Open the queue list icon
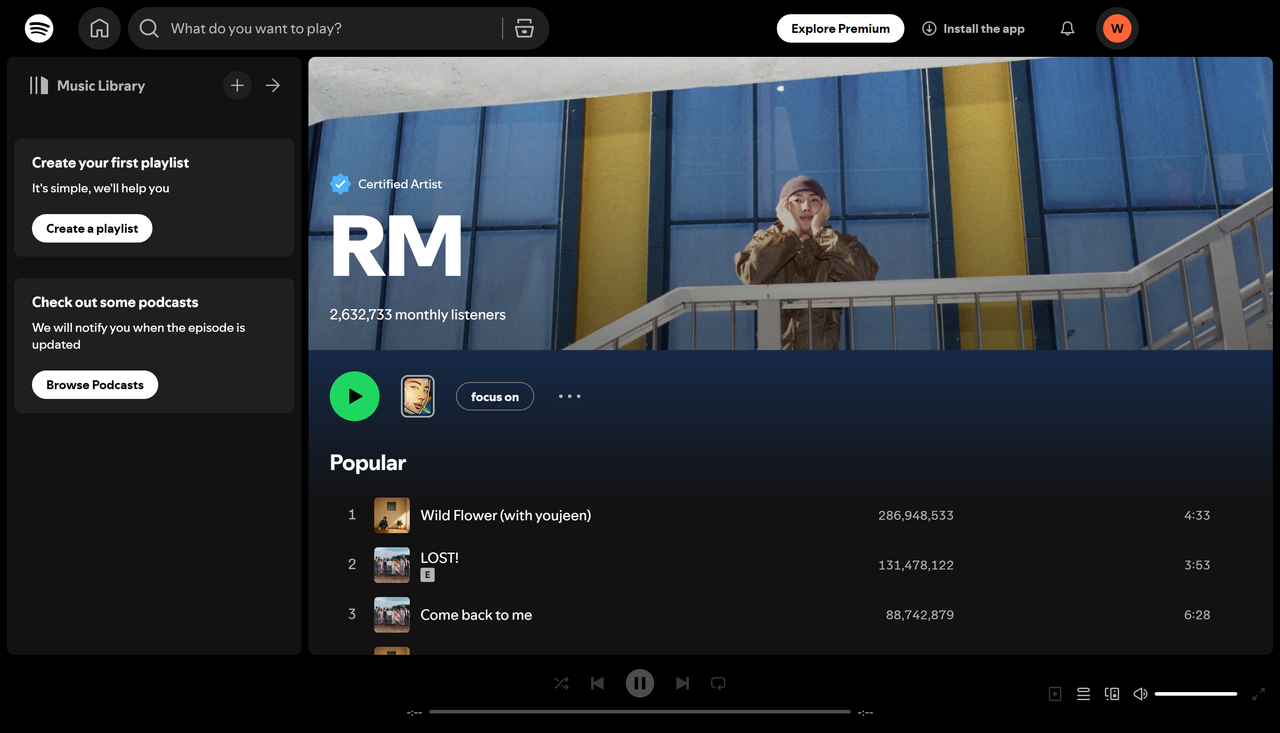This screenshot has height=733, width=1280. 1083,694
